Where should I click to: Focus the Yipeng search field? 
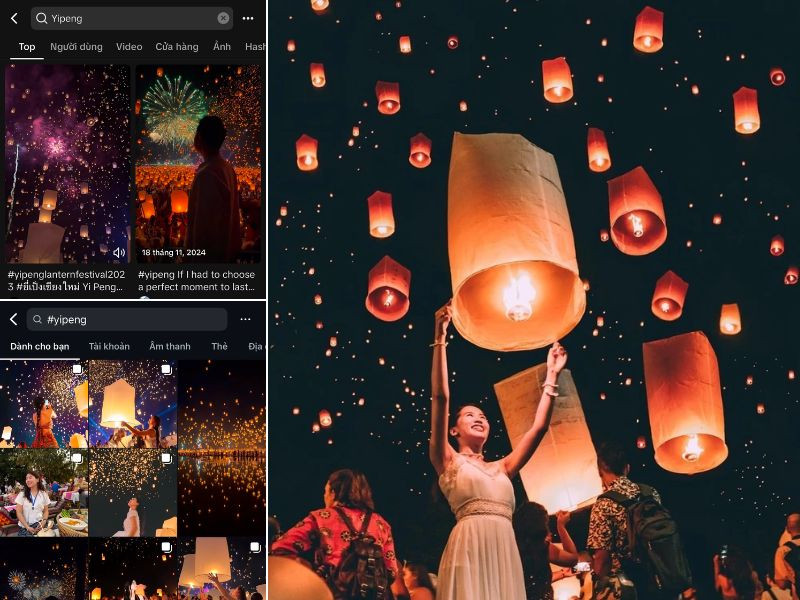click(x=132, y=18)
